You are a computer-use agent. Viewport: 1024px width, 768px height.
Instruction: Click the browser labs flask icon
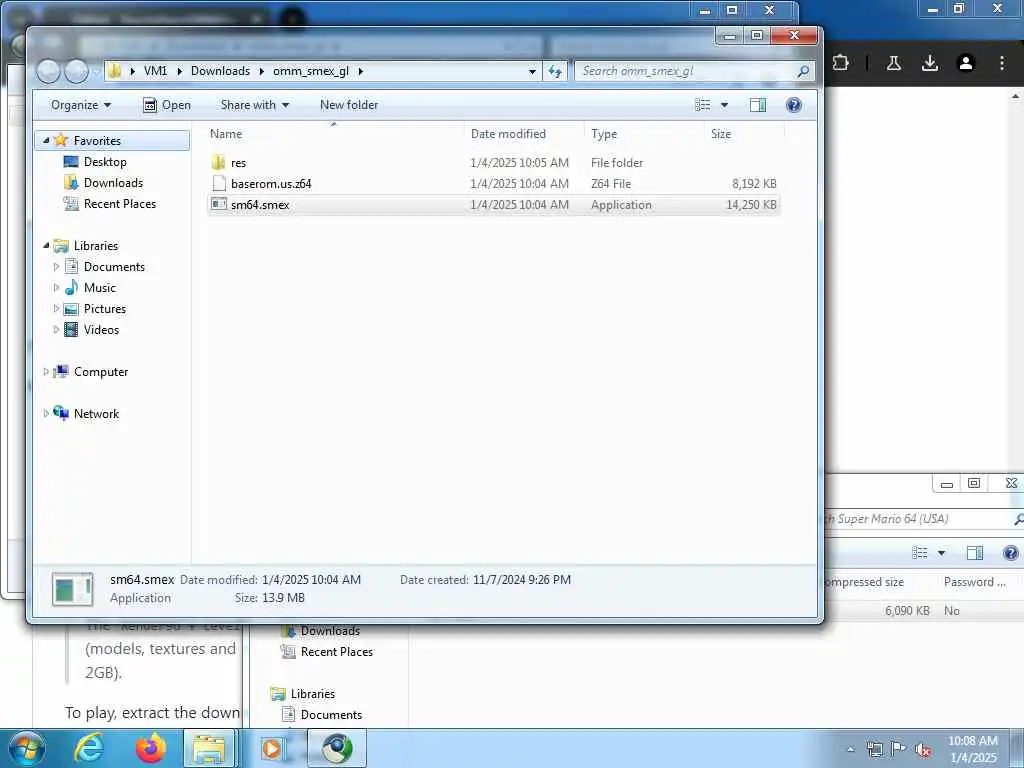point(894,63)
